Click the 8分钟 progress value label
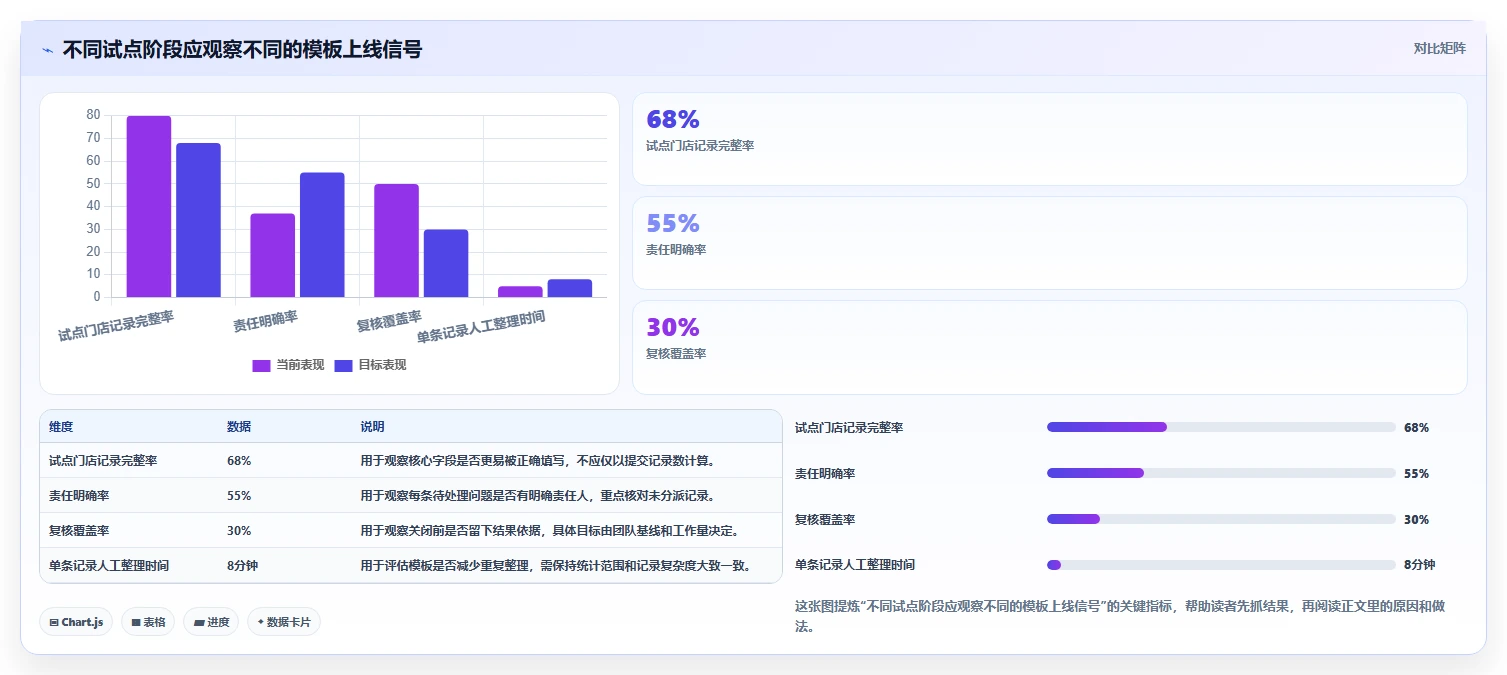Screen dimensions: 1507x675 pos(1419,565)
